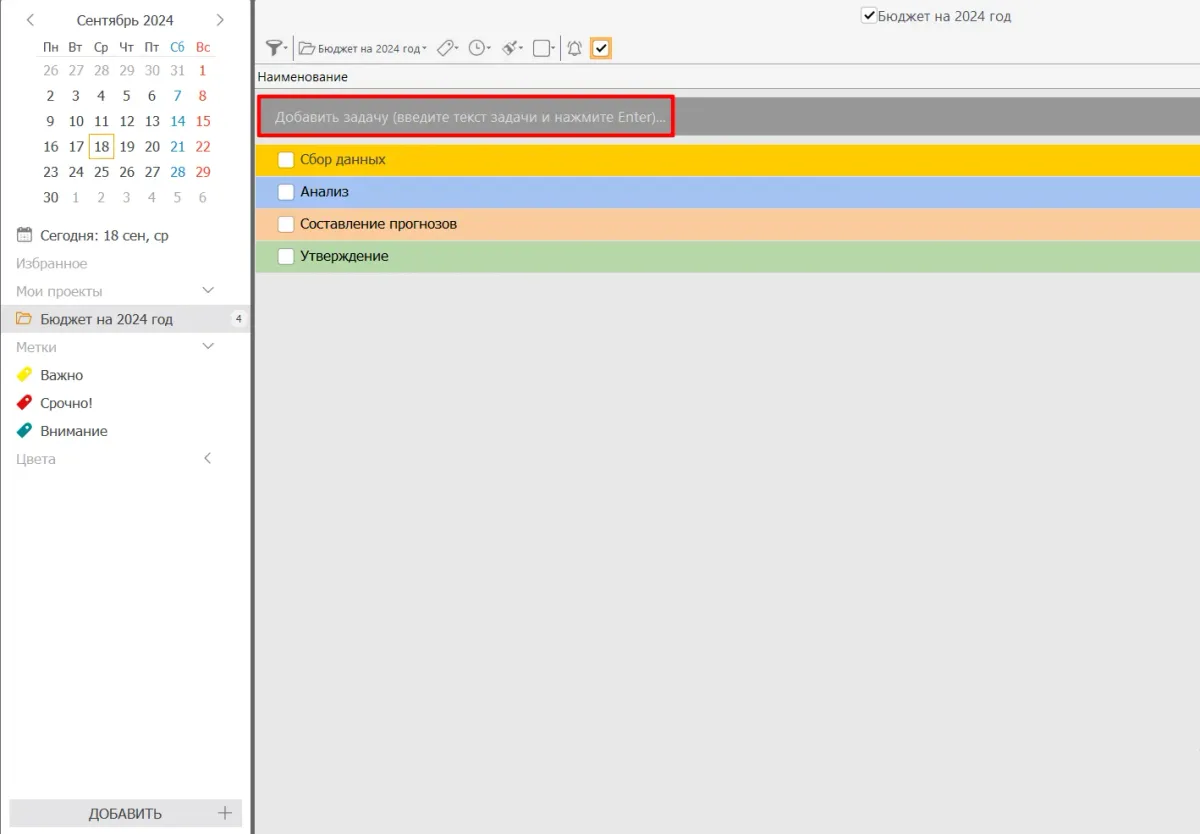Screen dimensions: 1200x834
Task: Collapse the Мои проекты section
Action: [x=208, y=291]
